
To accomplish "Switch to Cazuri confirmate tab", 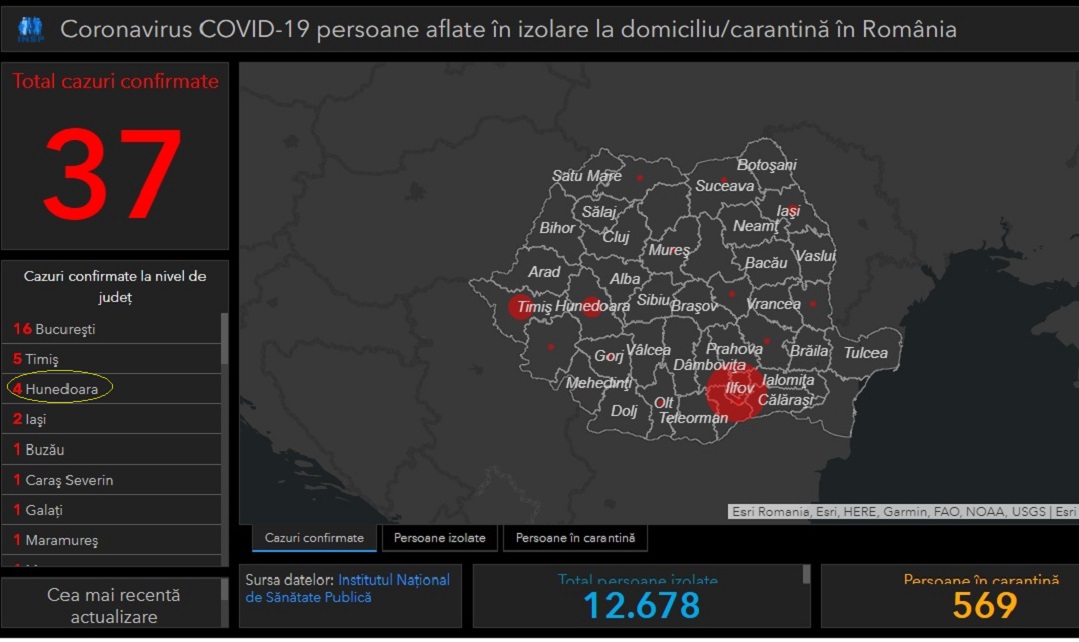I will (314, 538).
